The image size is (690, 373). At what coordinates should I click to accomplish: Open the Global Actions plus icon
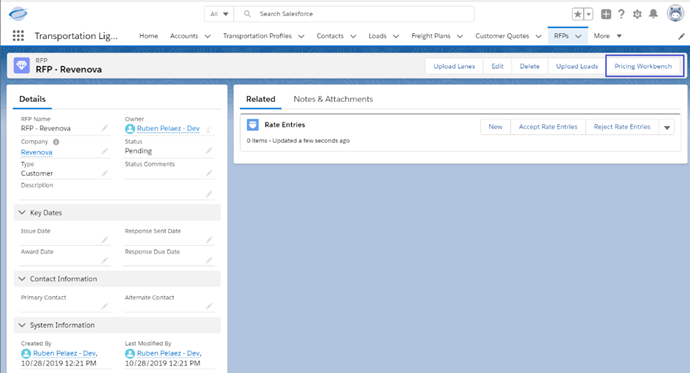[x=606, y=14]
